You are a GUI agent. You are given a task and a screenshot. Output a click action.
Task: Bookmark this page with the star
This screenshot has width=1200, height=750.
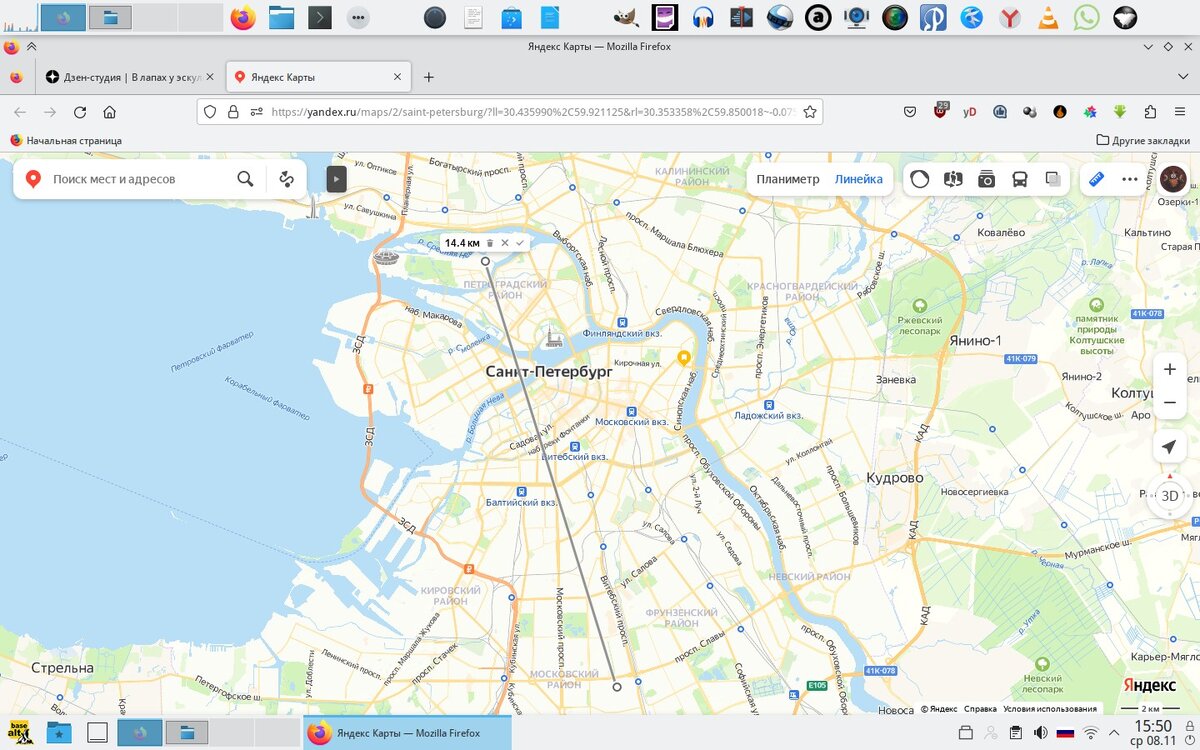click(x=810, y=112)
